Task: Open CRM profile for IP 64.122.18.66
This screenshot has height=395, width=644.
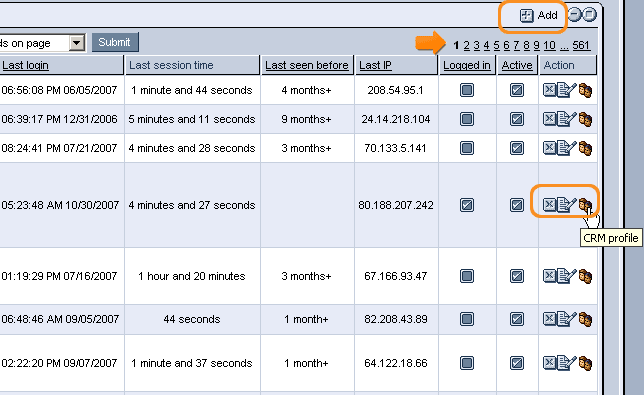Action: point(585,363)
